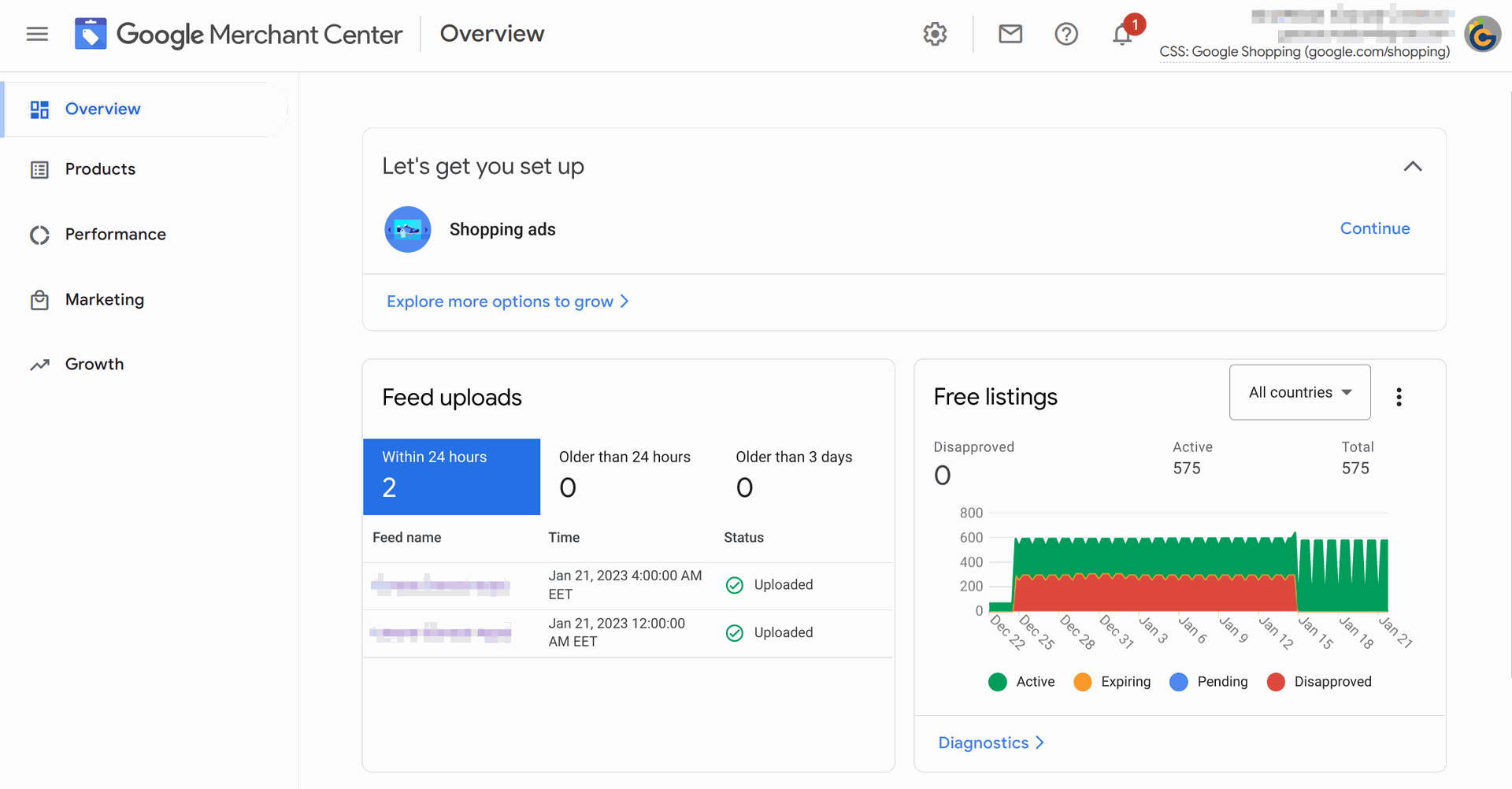Click Continue for Shopping ads

(x=1375, y=228)
